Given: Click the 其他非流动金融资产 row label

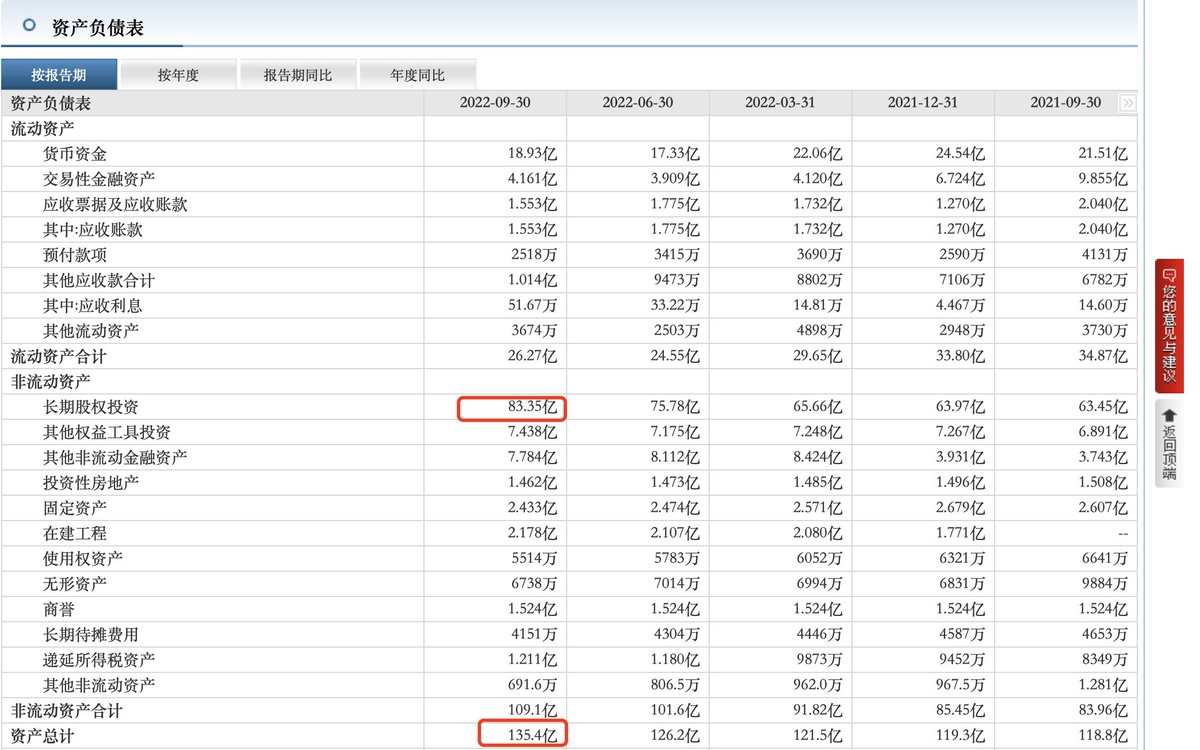Looking at the screenshot, I should 115,457.
